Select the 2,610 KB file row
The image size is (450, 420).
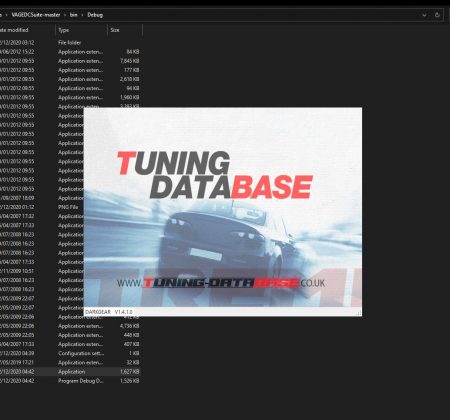click(x=70, y=79)
